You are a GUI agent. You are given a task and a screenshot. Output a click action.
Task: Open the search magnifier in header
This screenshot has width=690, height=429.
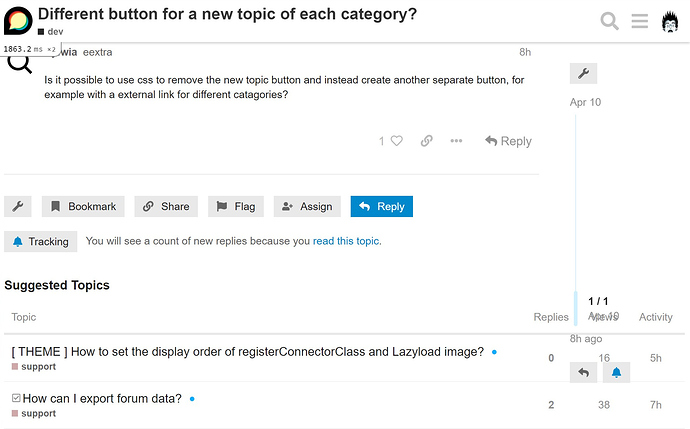[609, 21]
